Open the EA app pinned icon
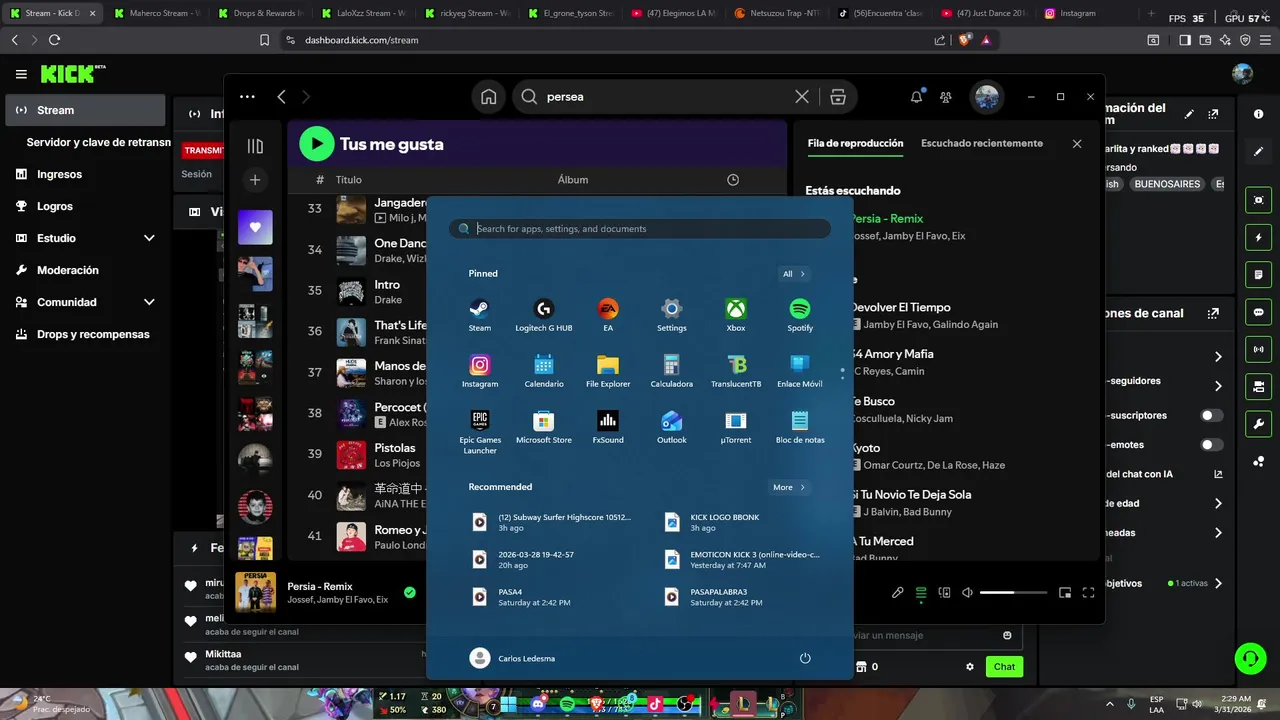Viewport: 1280px width, 720px height. click(x=608, y=314)
